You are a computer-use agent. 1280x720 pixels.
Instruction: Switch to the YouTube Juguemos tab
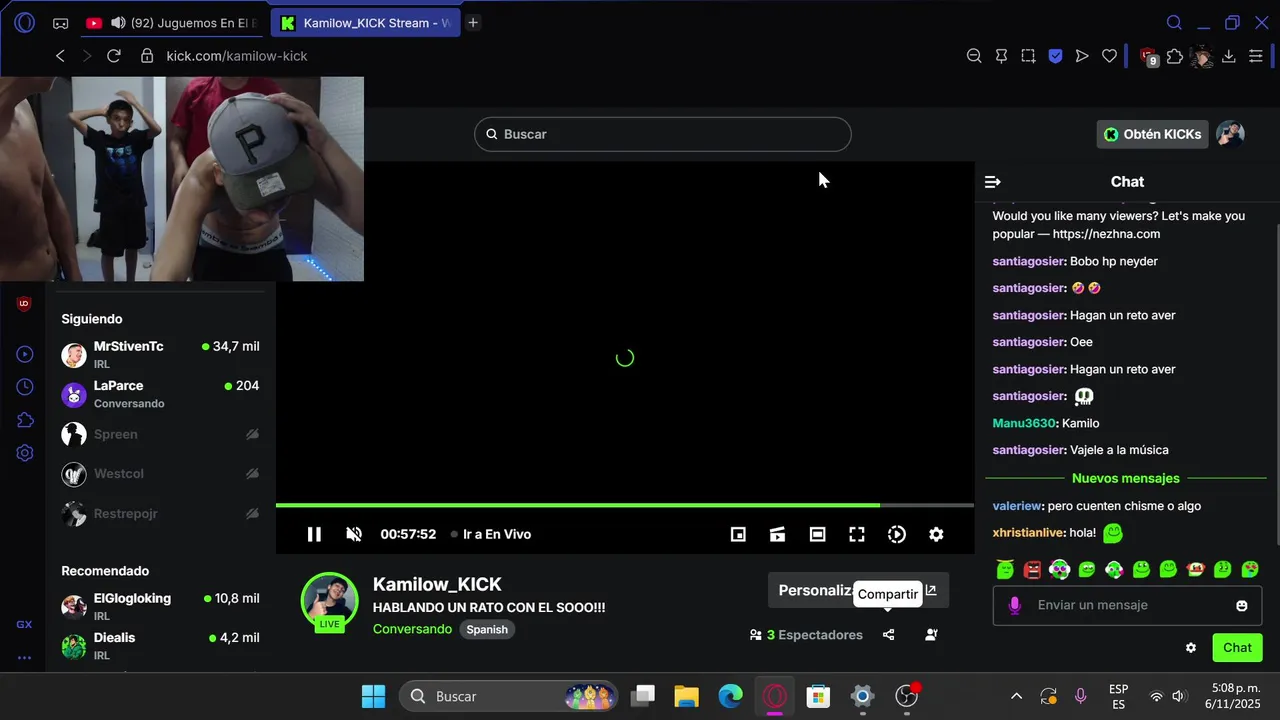pyautogui.click(x=172, y=23)
